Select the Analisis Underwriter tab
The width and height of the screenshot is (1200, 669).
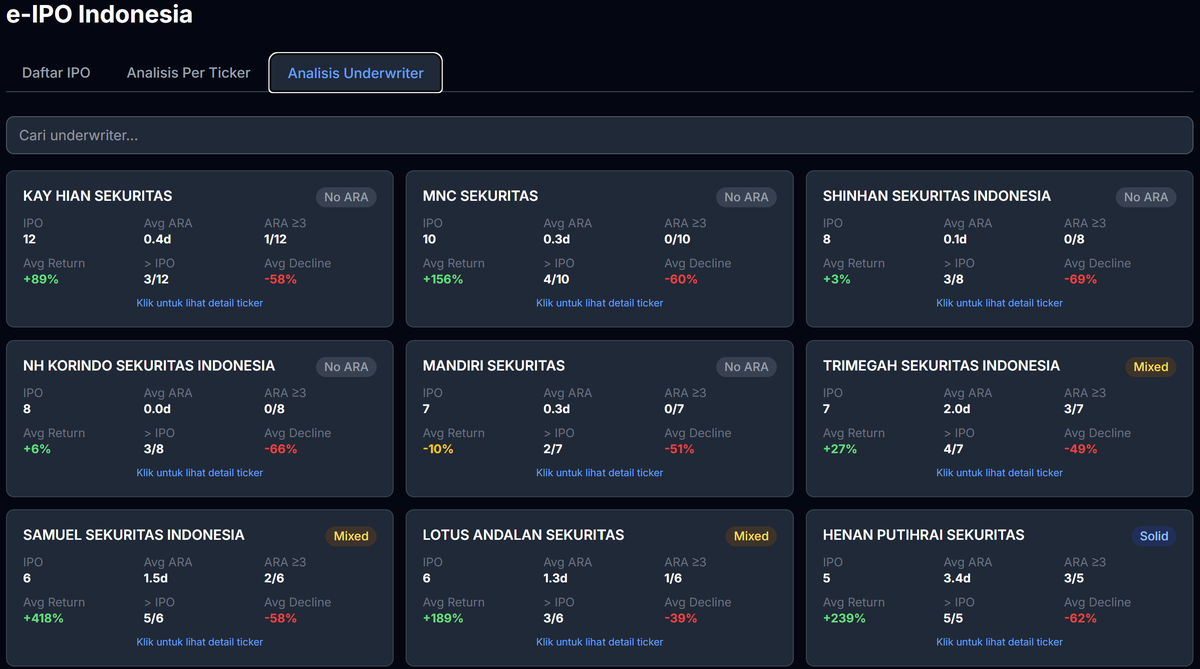click(x=356, y=73)
